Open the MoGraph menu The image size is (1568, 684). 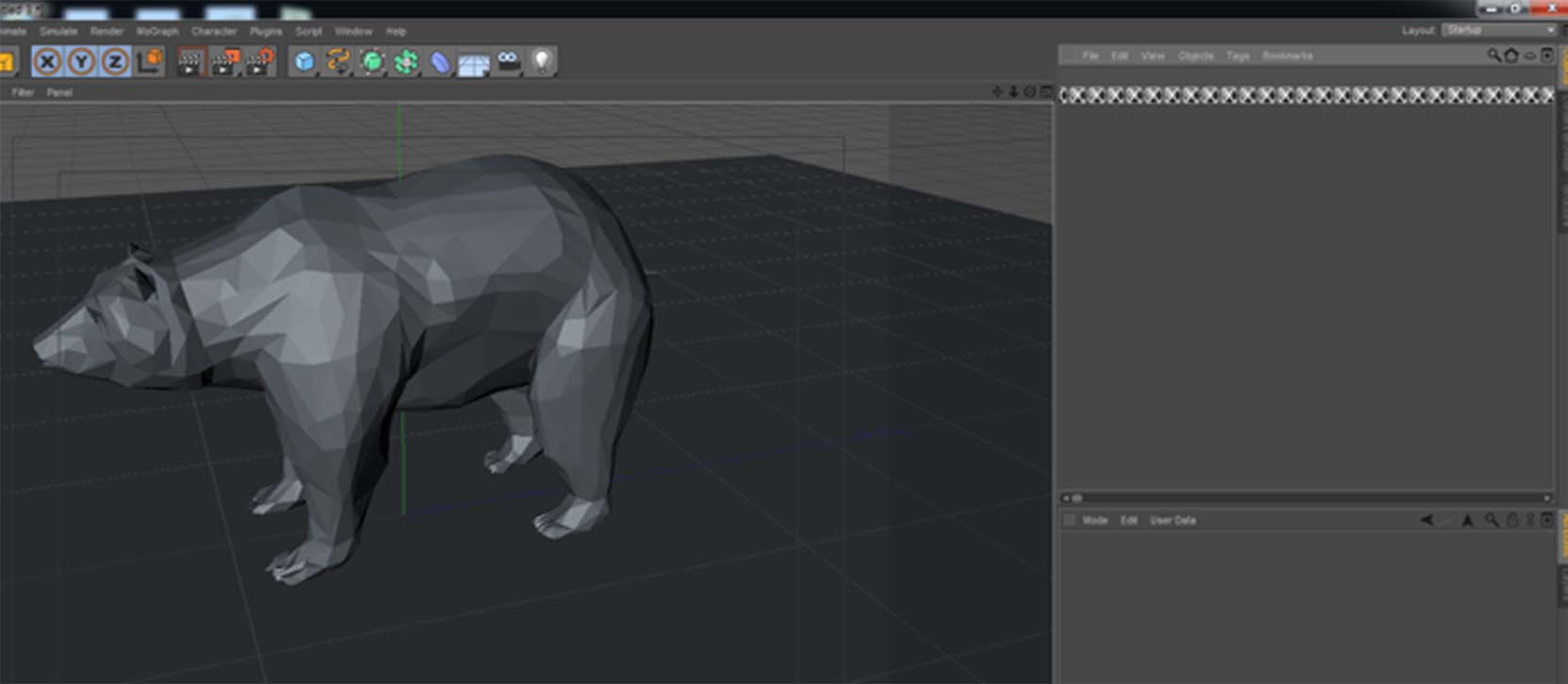click(158, 31)
